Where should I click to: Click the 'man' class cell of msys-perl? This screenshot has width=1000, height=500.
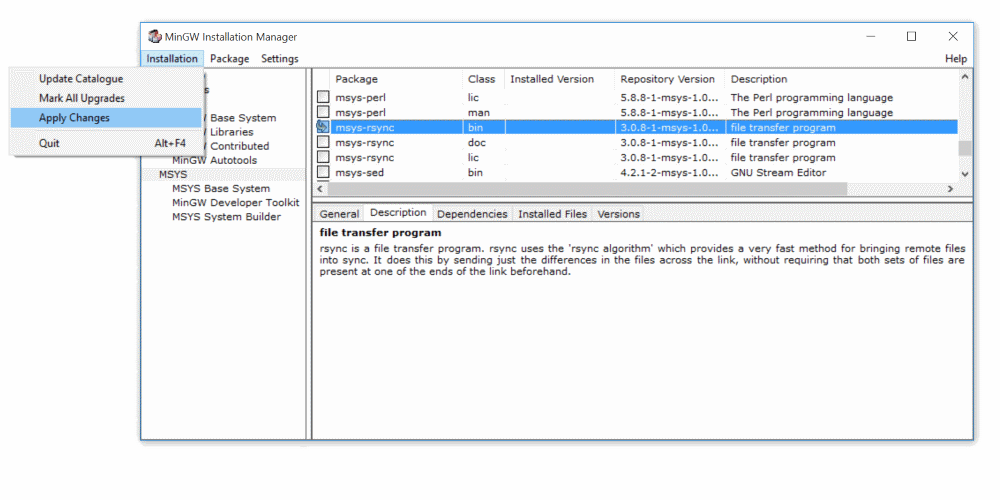pyautogui.click(x=479, y=113)
